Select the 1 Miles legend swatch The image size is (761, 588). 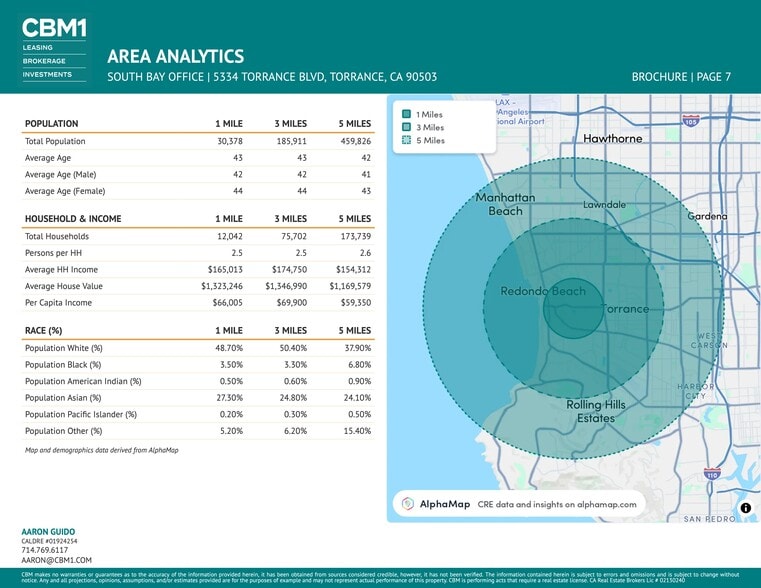click(x=406, y=114)
